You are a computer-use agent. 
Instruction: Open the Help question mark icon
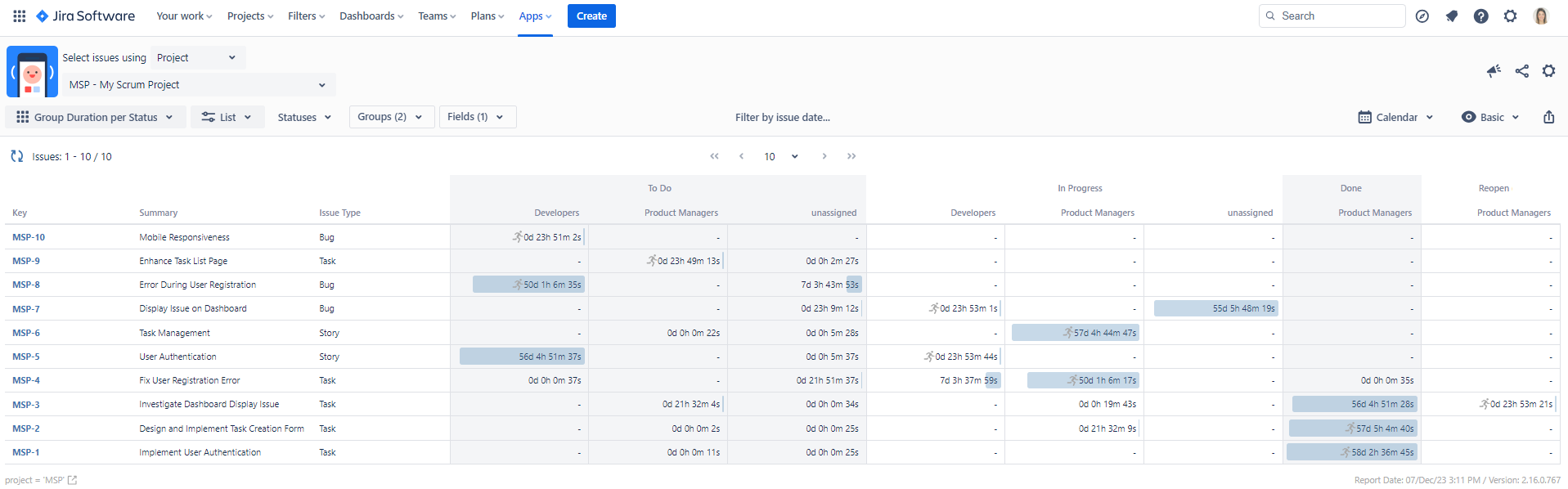coord(1480,16)
